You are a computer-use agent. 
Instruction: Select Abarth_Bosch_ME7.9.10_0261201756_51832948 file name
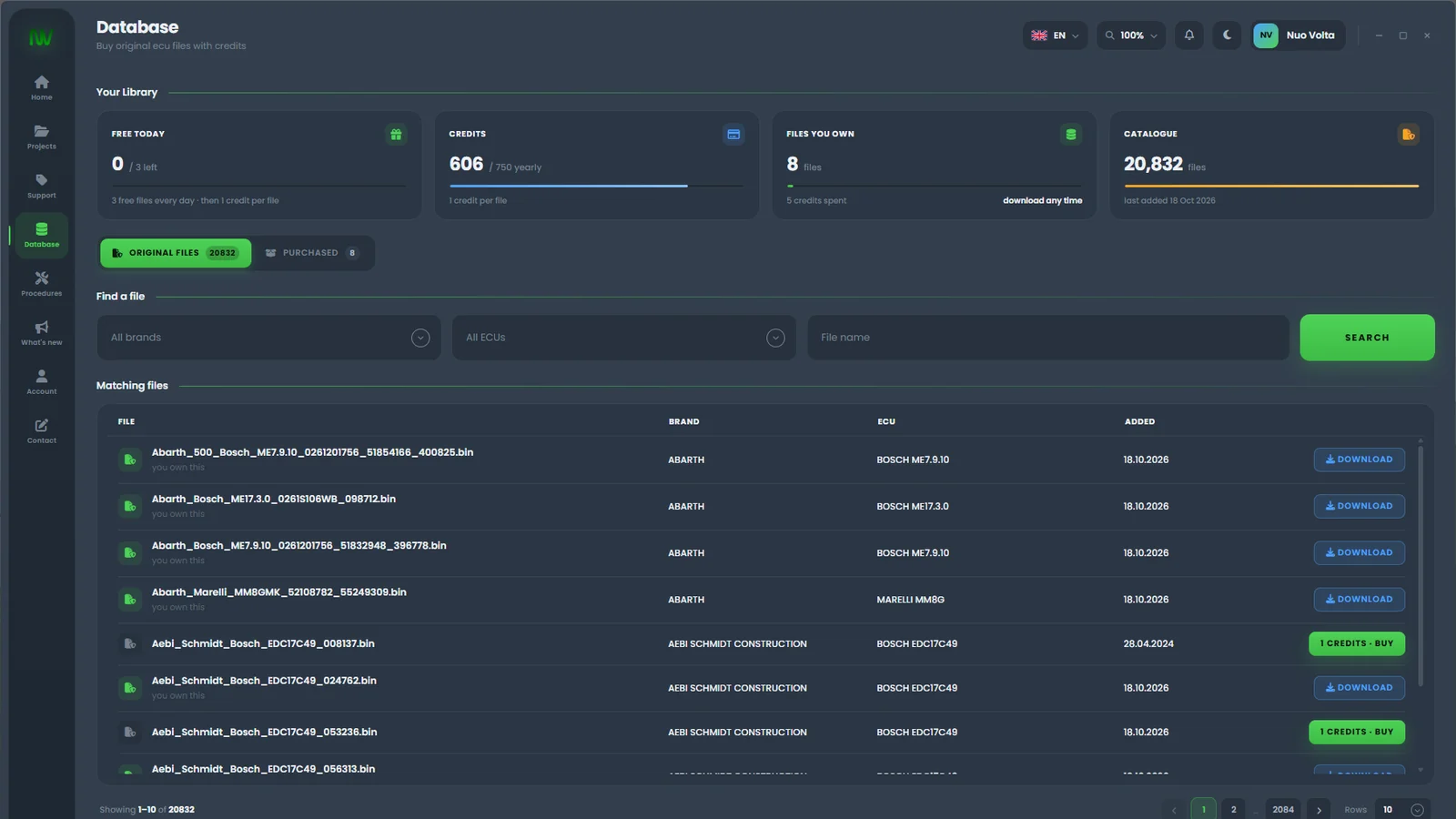tap(298, 546)
